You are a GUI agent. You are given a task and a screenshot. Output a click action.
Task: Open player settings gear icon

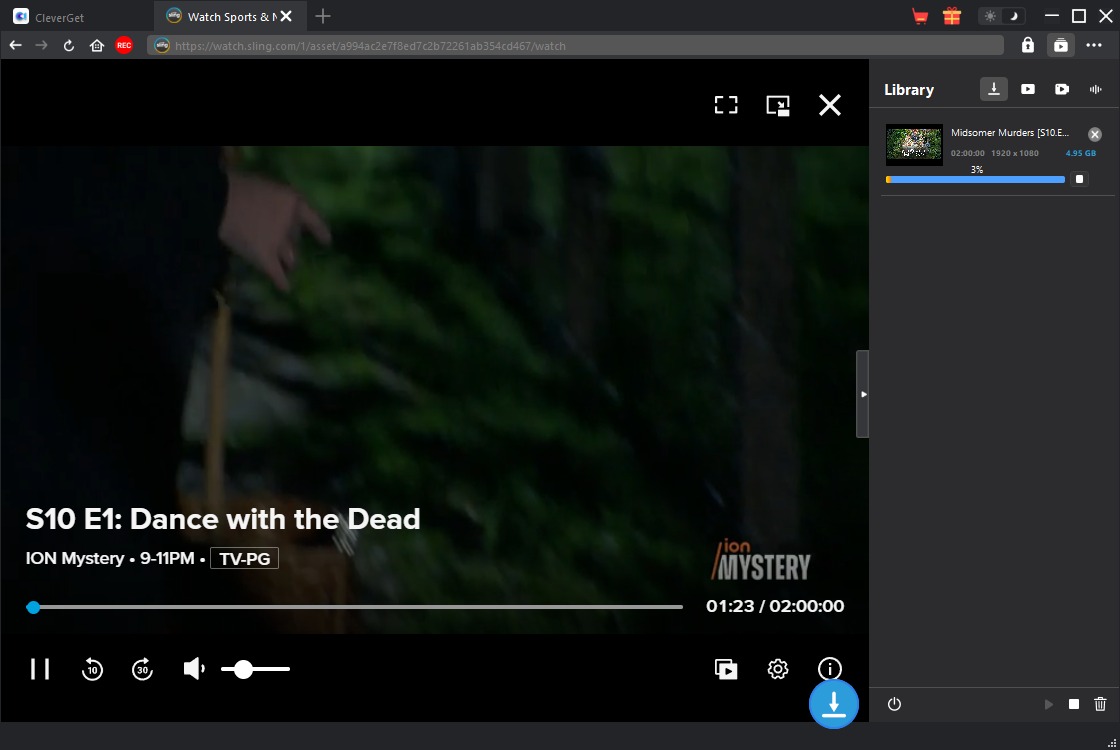[x=778, y=669]
